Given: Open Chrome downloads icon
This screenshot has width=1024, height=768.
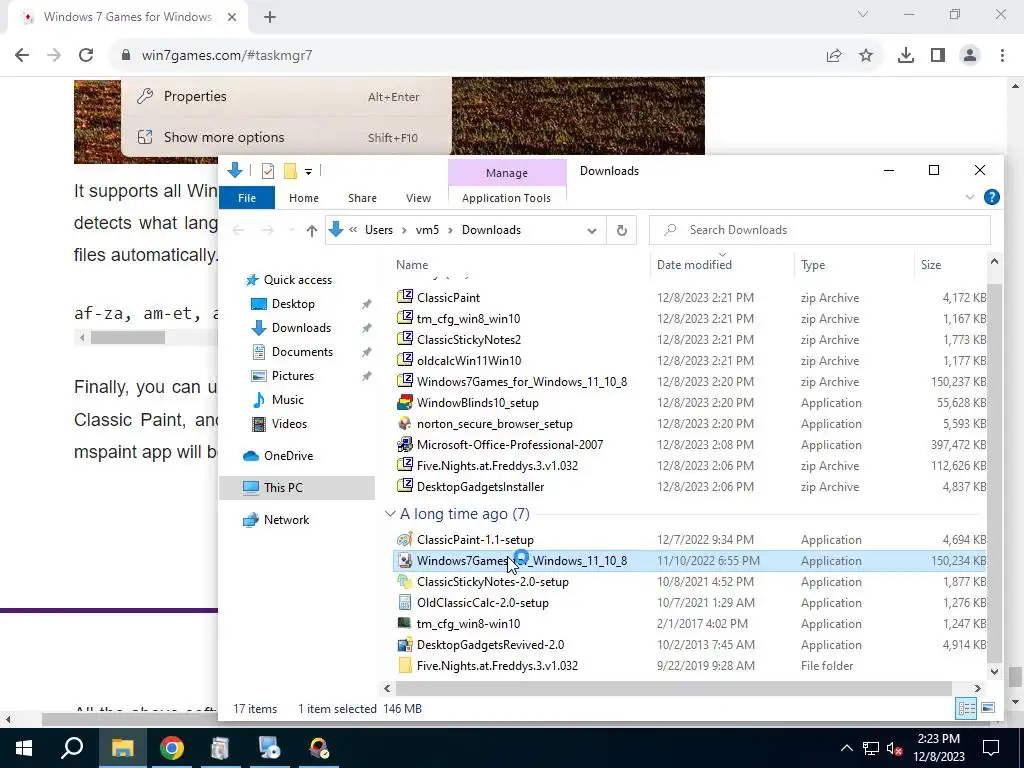Looking at the screenshot, I should pyautogui.click(x=906, y=56).
